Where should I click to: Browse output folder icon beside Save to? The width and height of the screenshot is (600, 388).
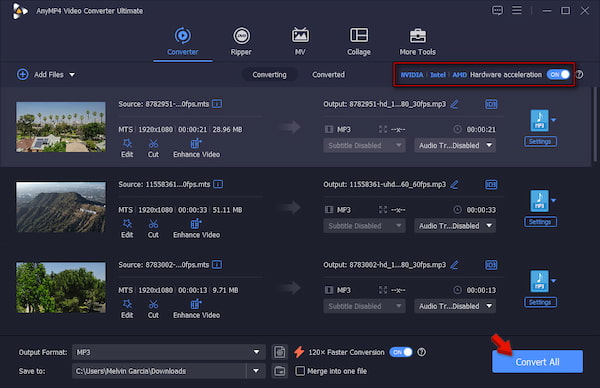(280, 371)
